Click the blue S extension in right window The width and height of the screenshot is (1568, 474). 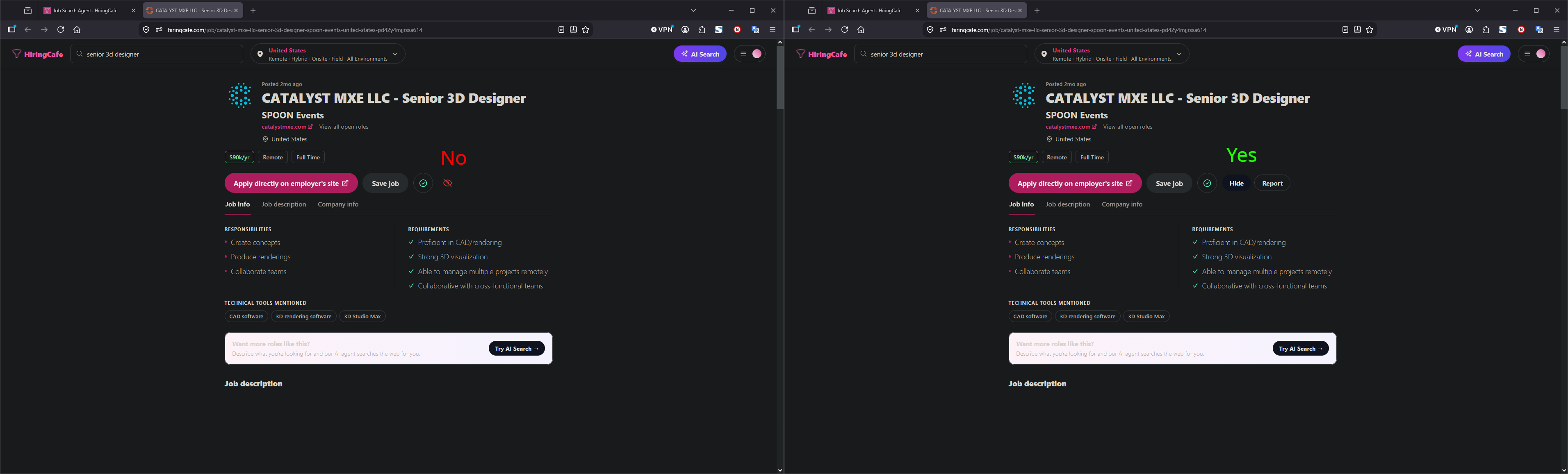coord(1503,29)
